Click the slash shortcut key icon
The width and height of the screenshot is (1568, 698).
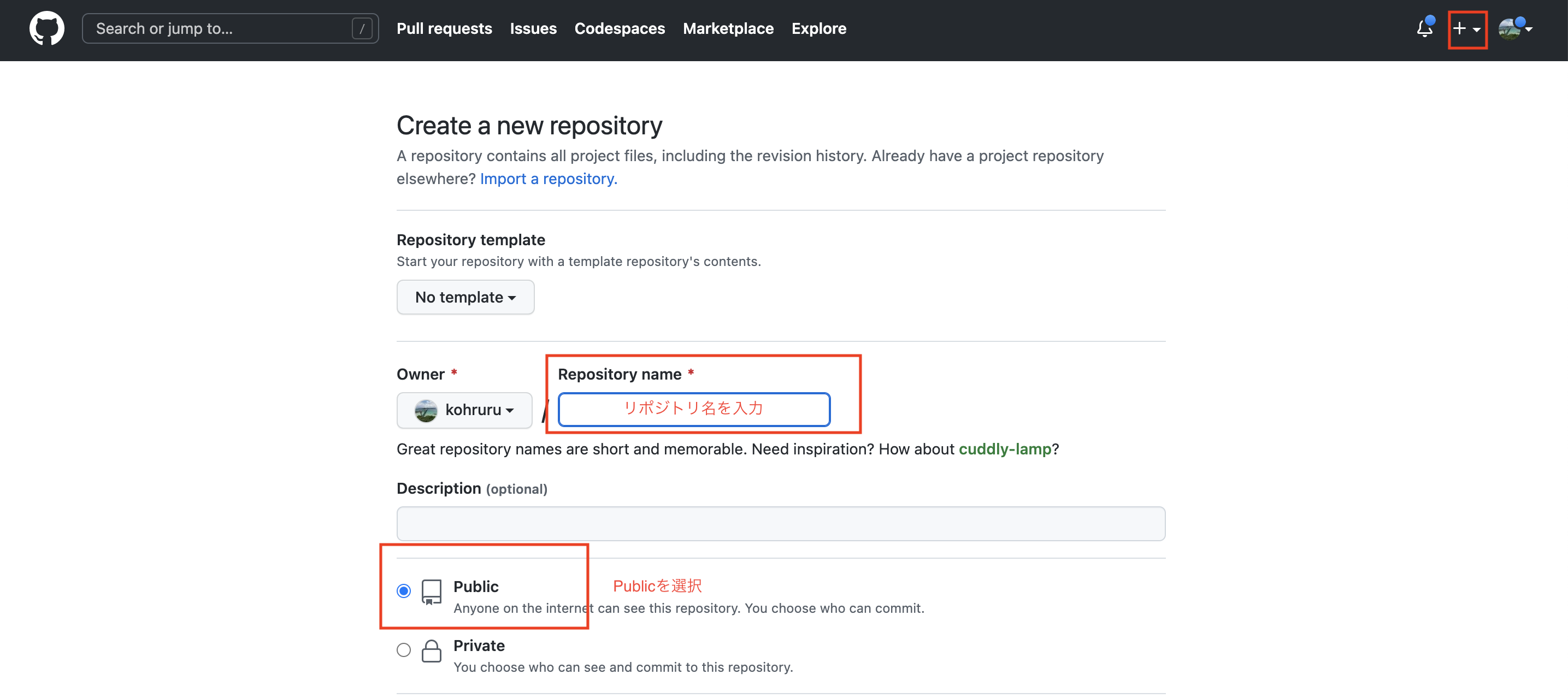pyautogui.click(x=362, y=28)
